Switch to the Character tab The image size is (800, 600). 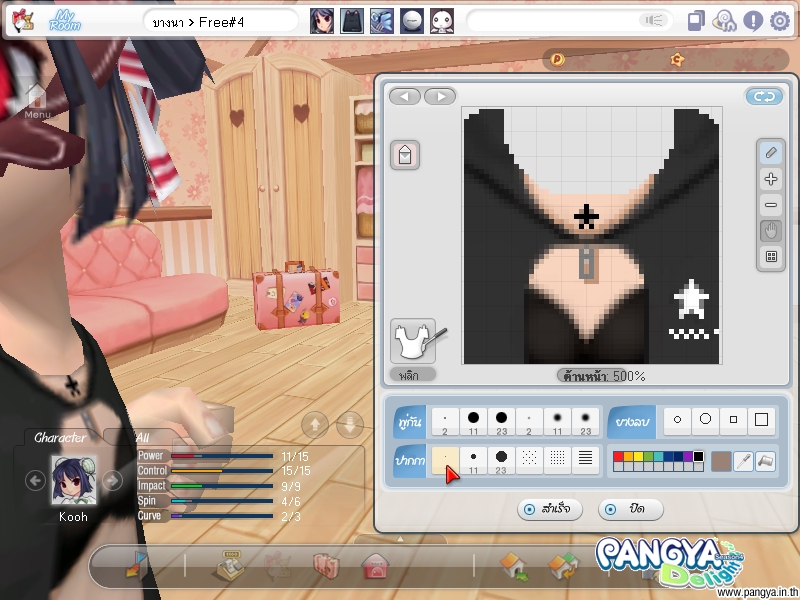(x=60, y=437)
